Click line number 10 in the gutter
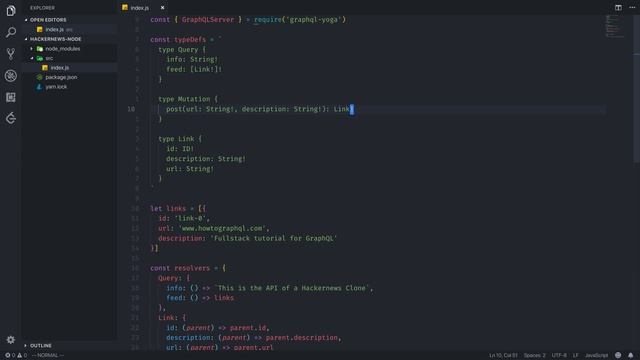The height and width of the screenshot is (360, 640). [131, 109]
